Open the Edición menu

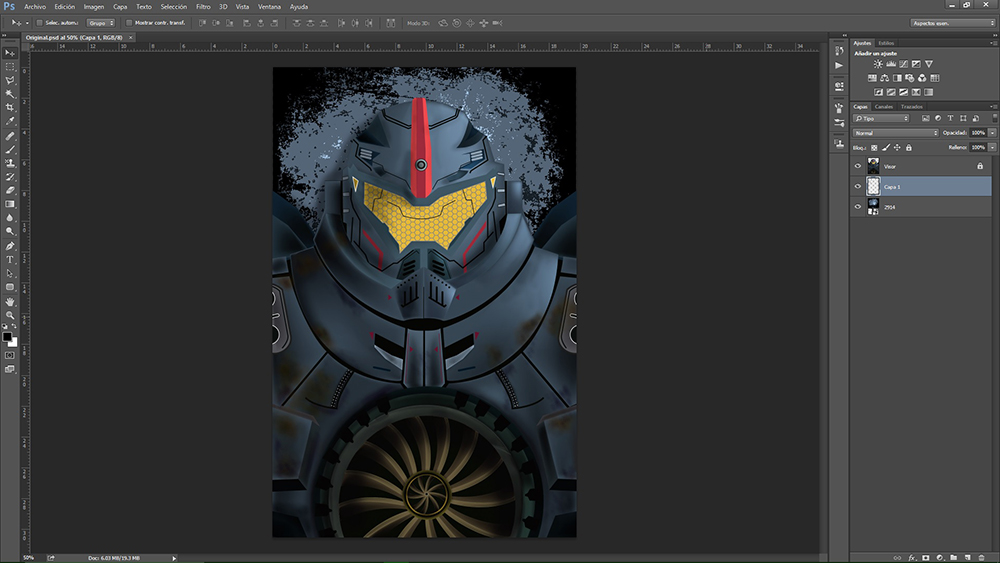(64, 6)
